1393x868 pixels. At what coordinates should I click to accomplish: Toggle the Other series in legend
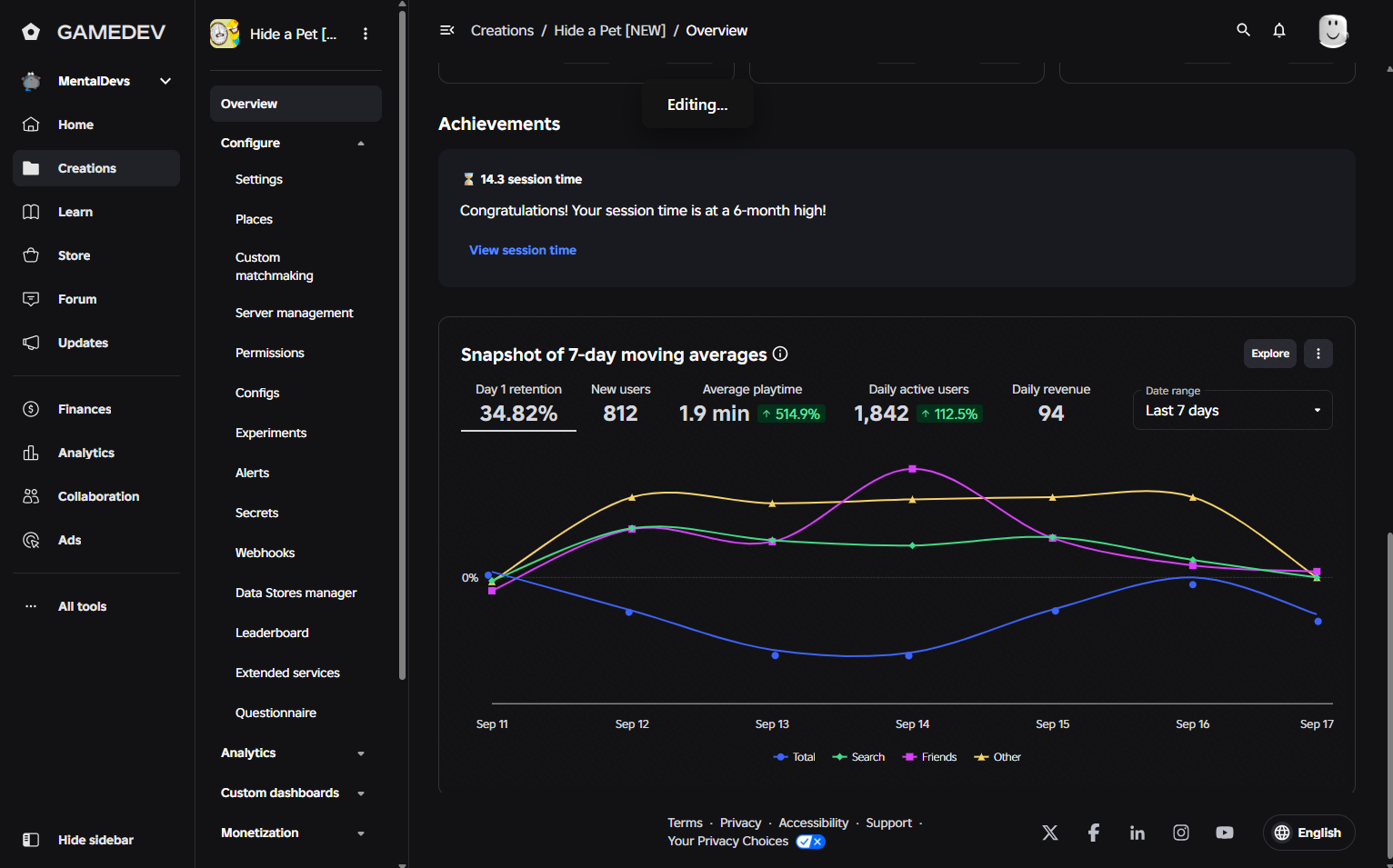point(997,757)
